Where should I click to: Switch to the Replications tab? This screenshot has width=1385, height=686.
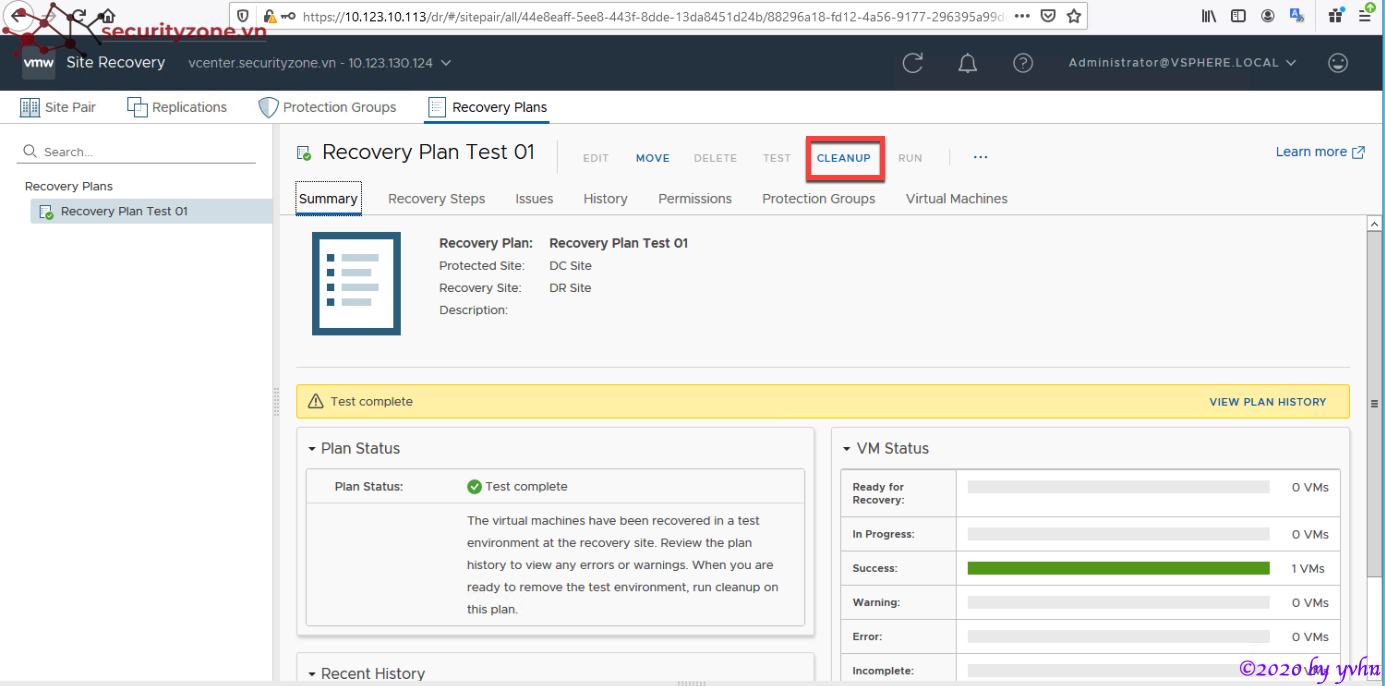(x=177, y=107)
